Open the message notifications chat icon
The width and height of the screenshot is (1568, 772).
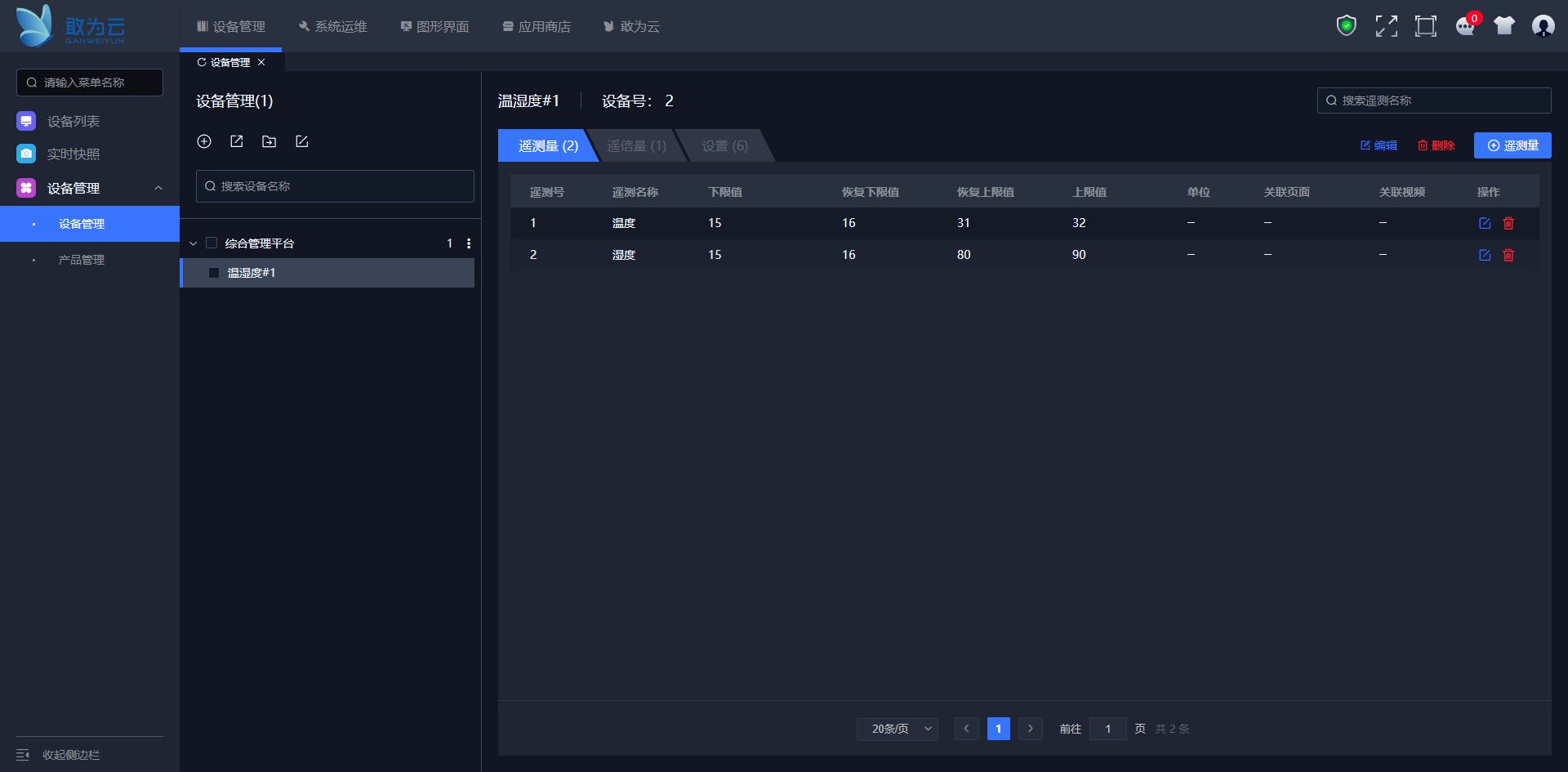[x=1465, y=26]
